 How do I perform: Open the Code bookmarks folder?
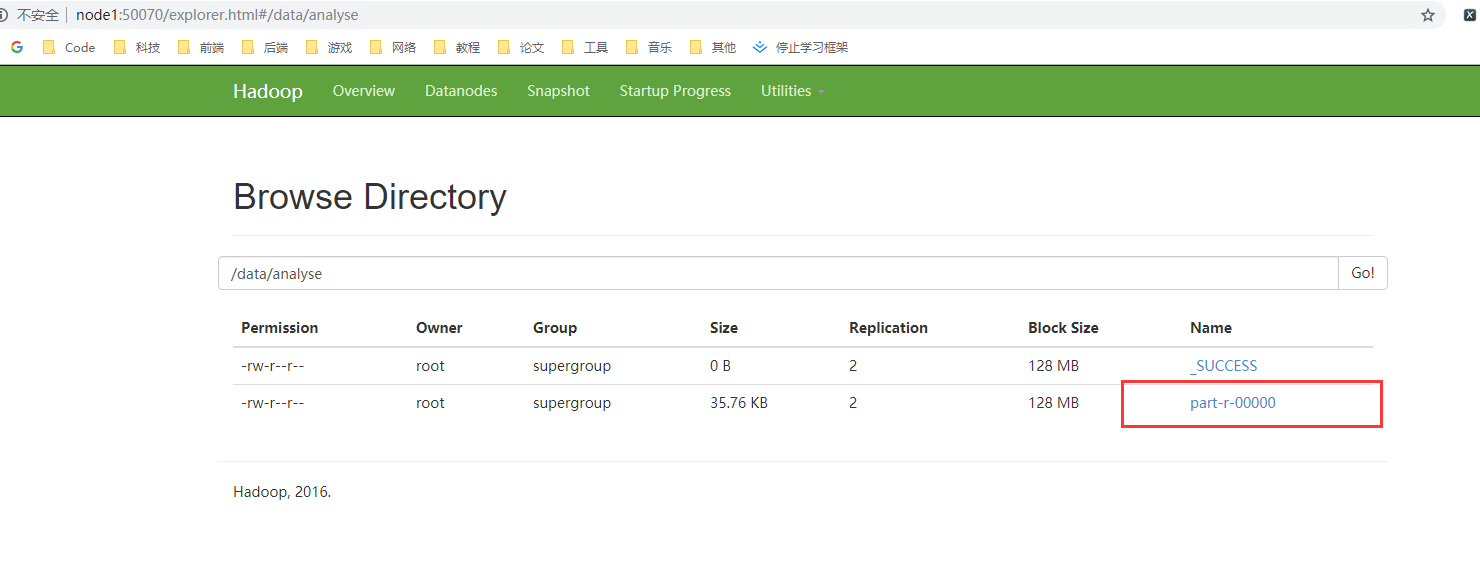pyautogui.click(x=69, y=47)
